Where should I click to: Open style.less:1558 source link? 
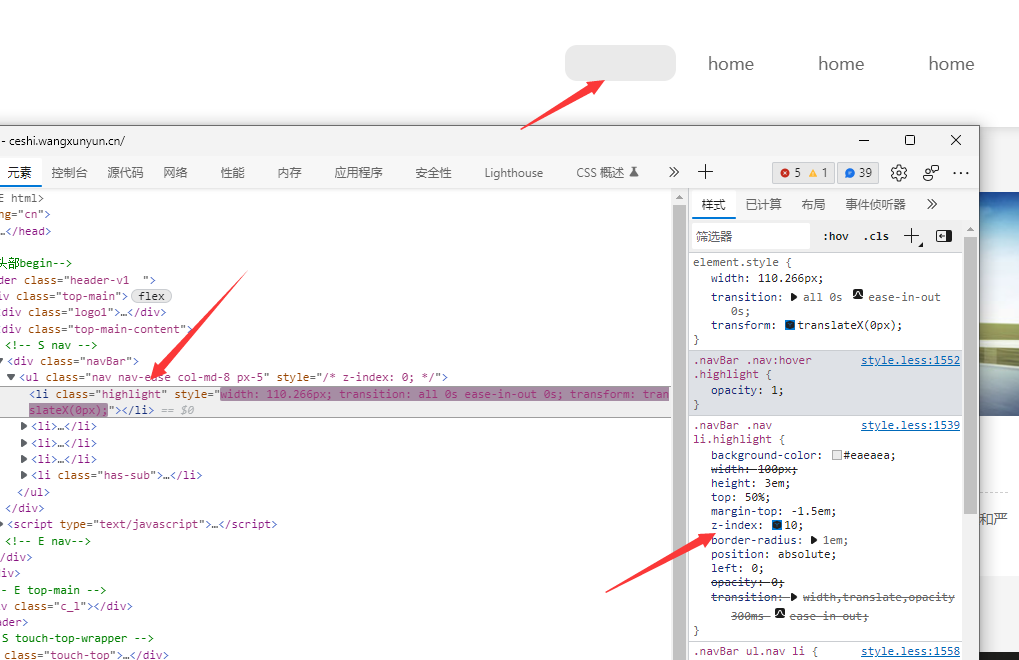tap(910, 651)
